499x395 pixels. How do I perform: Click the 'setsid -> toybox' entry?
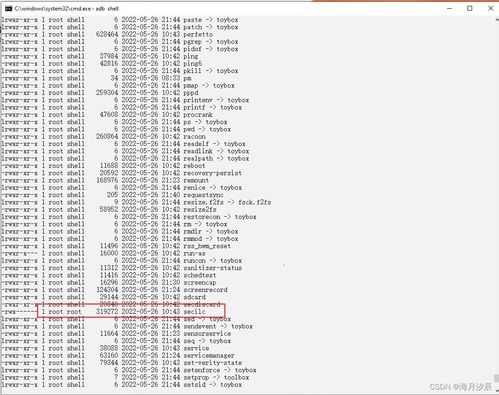click(213, 385)
